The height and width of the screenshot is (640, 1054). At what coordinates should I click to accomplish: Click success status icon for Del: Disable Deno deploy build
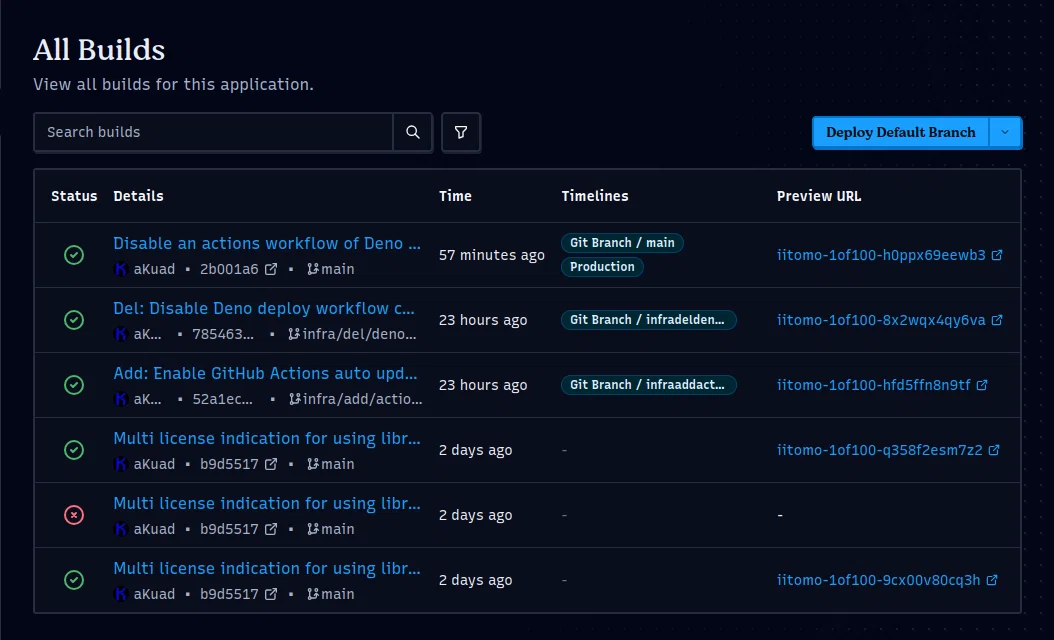74,320
